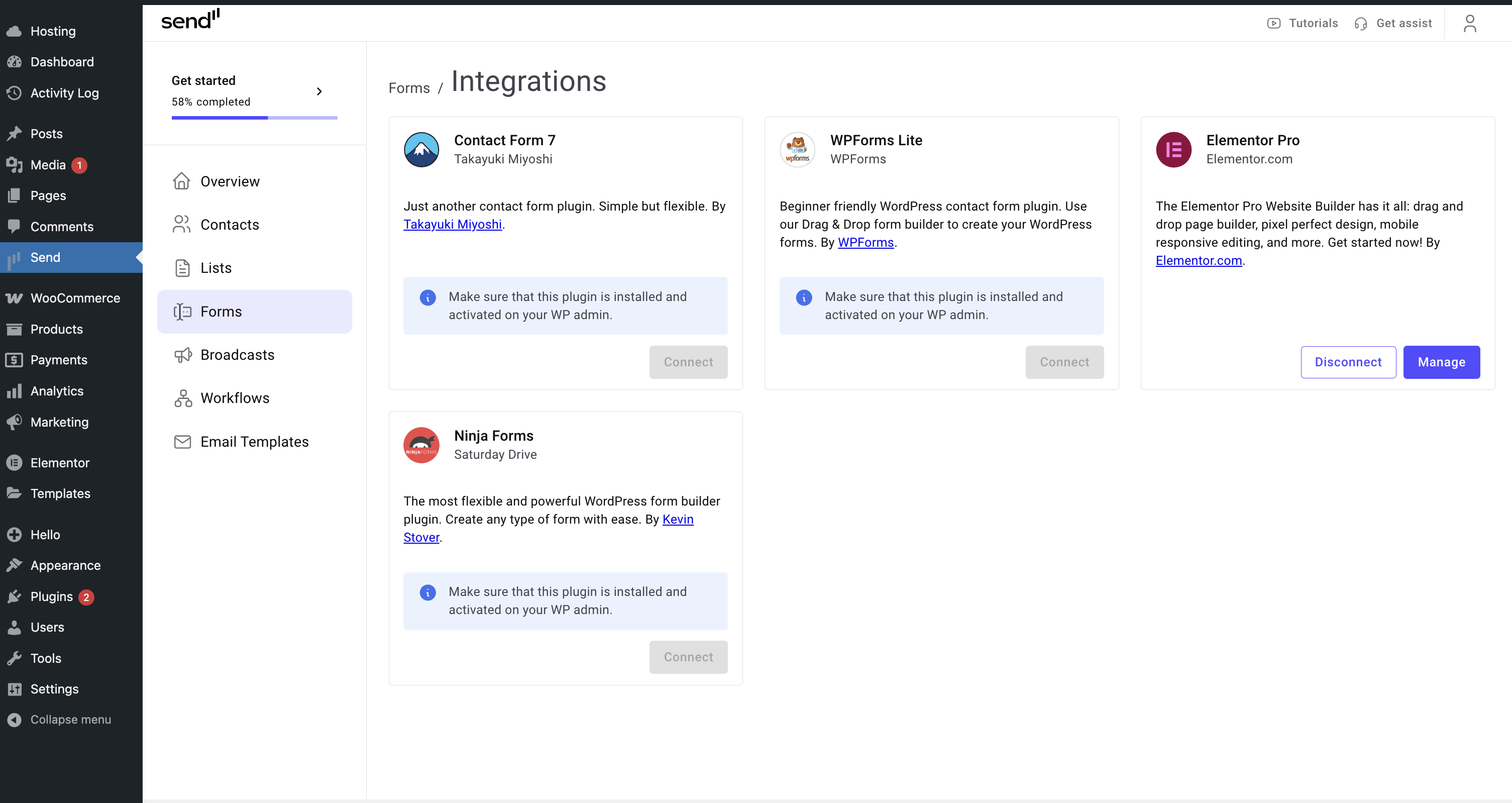Click the Ninja Forms logo
This screenshot has height=803, width=1512.
tap(421, 445)
